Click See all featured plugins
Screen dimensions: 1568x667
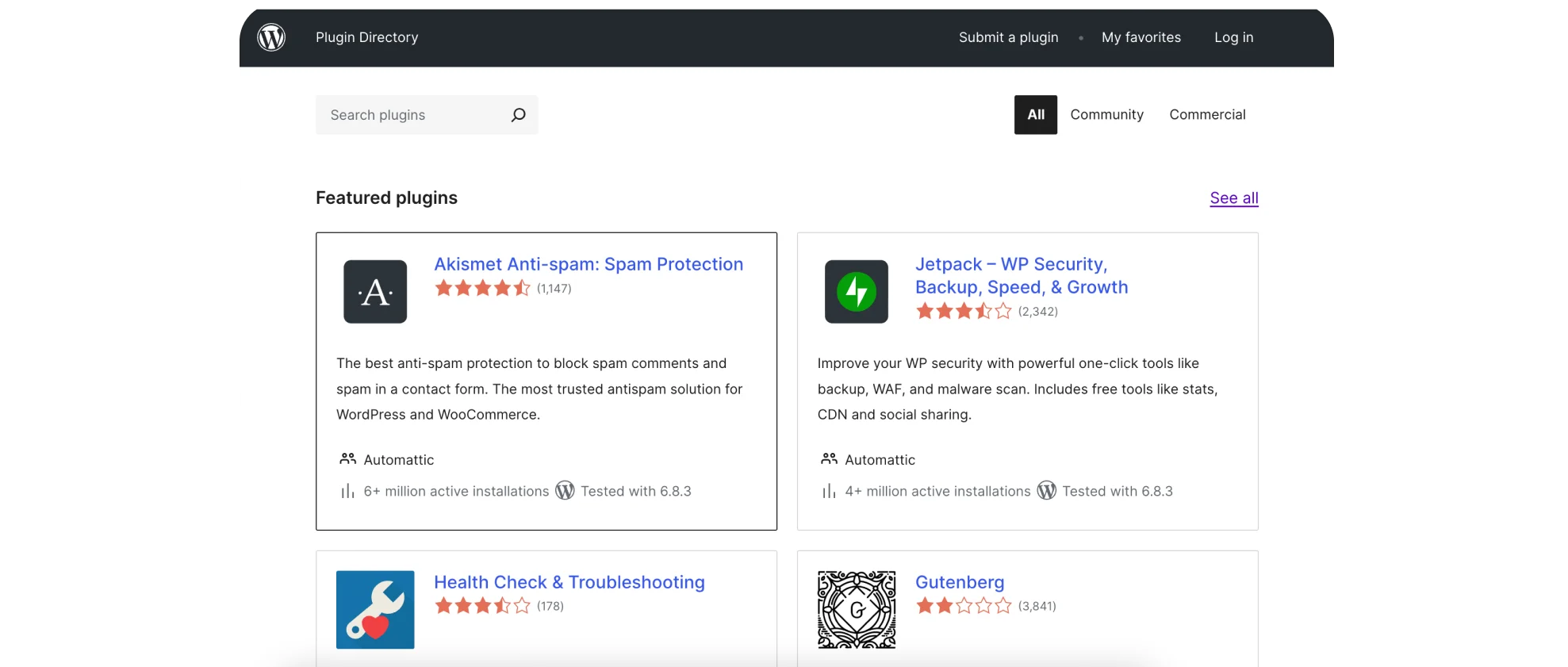tap(1233, 198)
